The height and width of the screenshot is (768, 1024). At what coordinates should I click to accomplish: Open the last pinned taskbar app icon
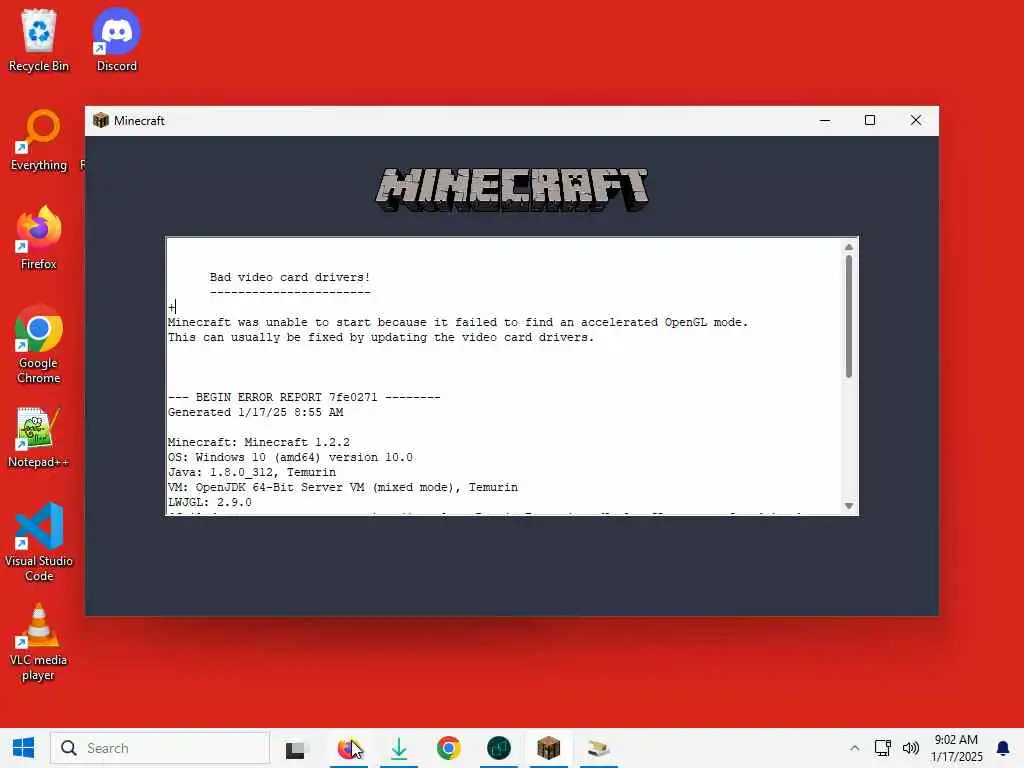[598, 748]
